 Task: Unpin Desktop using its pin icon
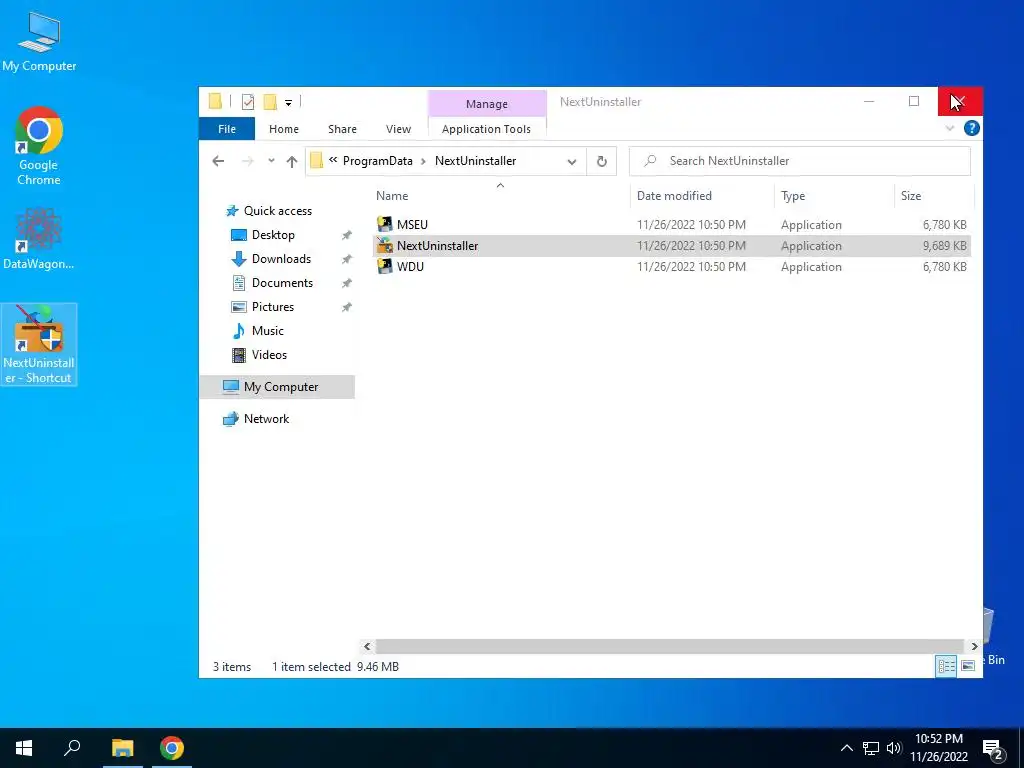coord(347,235)
